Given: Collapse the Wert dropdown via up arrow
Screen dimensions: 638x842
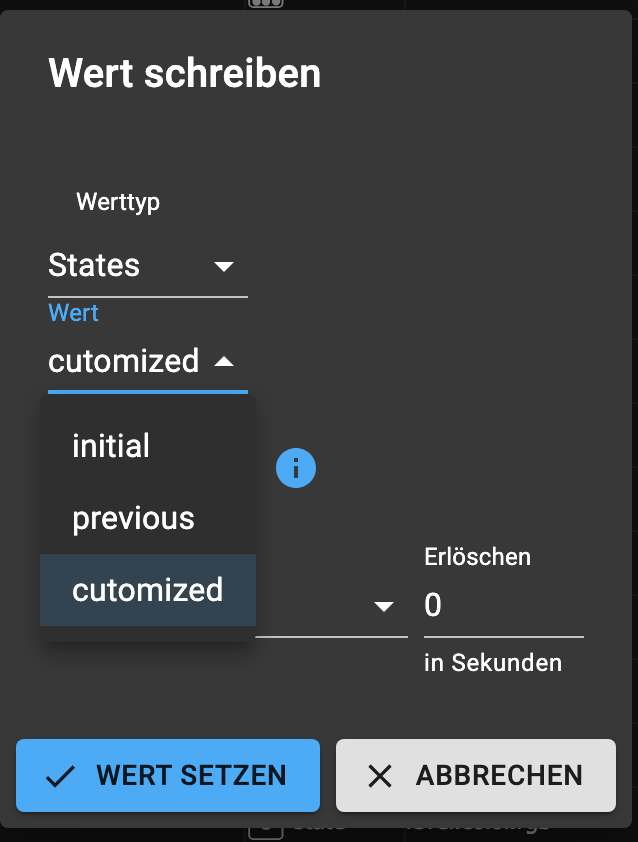Looking at the screenshot, I should click(223, 361).
